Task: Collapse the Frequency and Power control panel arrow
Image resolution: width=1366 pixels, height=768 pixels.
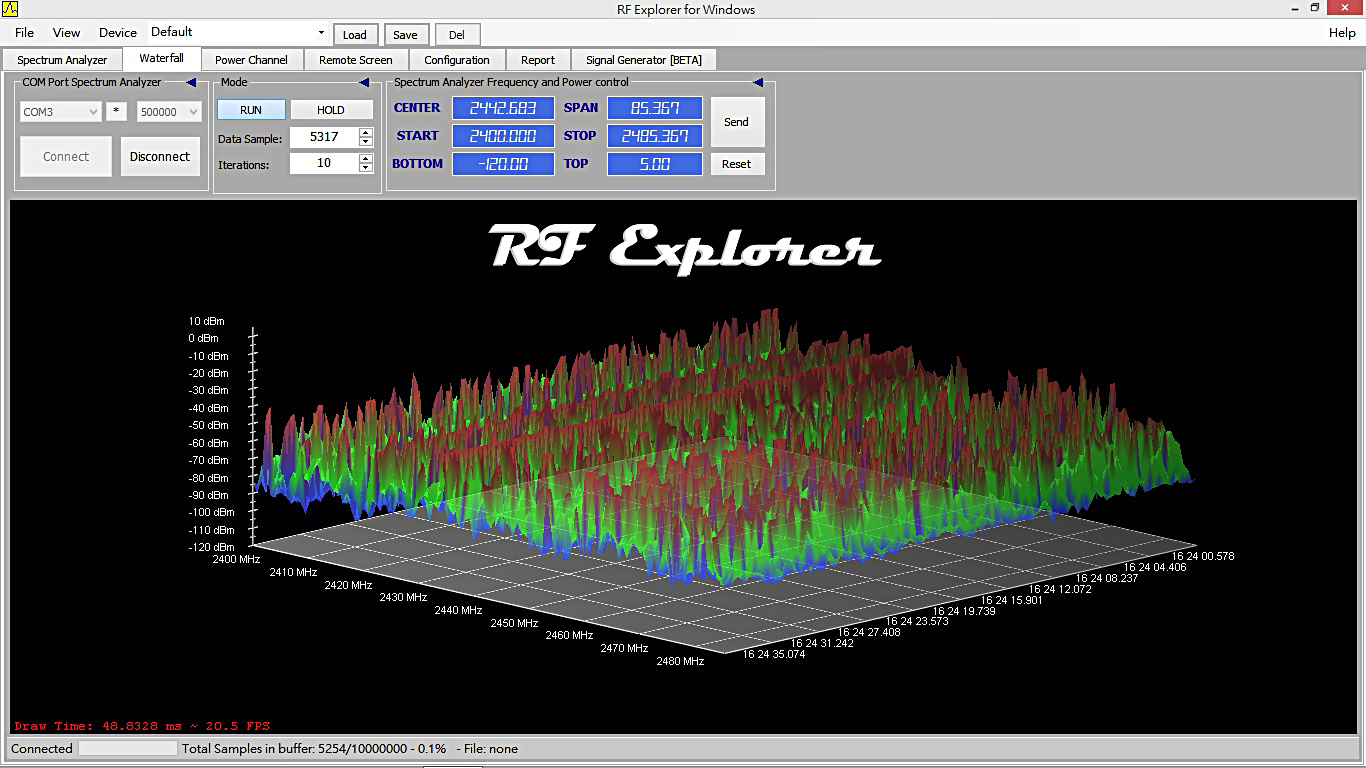Action: click(758, 82)
